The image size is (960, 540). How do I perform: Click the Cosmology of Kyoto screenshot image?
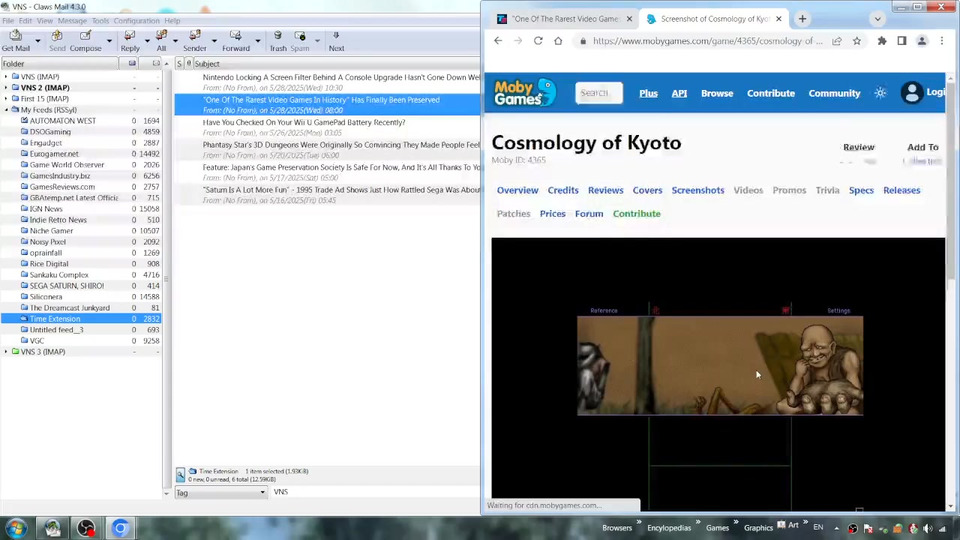tap(720, 366)
